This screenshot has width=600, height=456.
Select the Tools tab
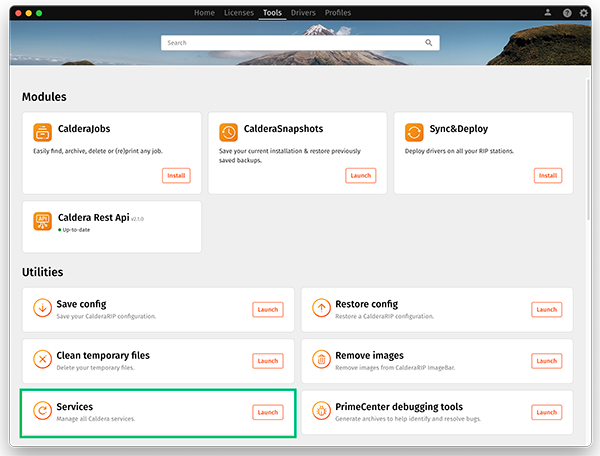pyautogui.click(x=272, y=13)
